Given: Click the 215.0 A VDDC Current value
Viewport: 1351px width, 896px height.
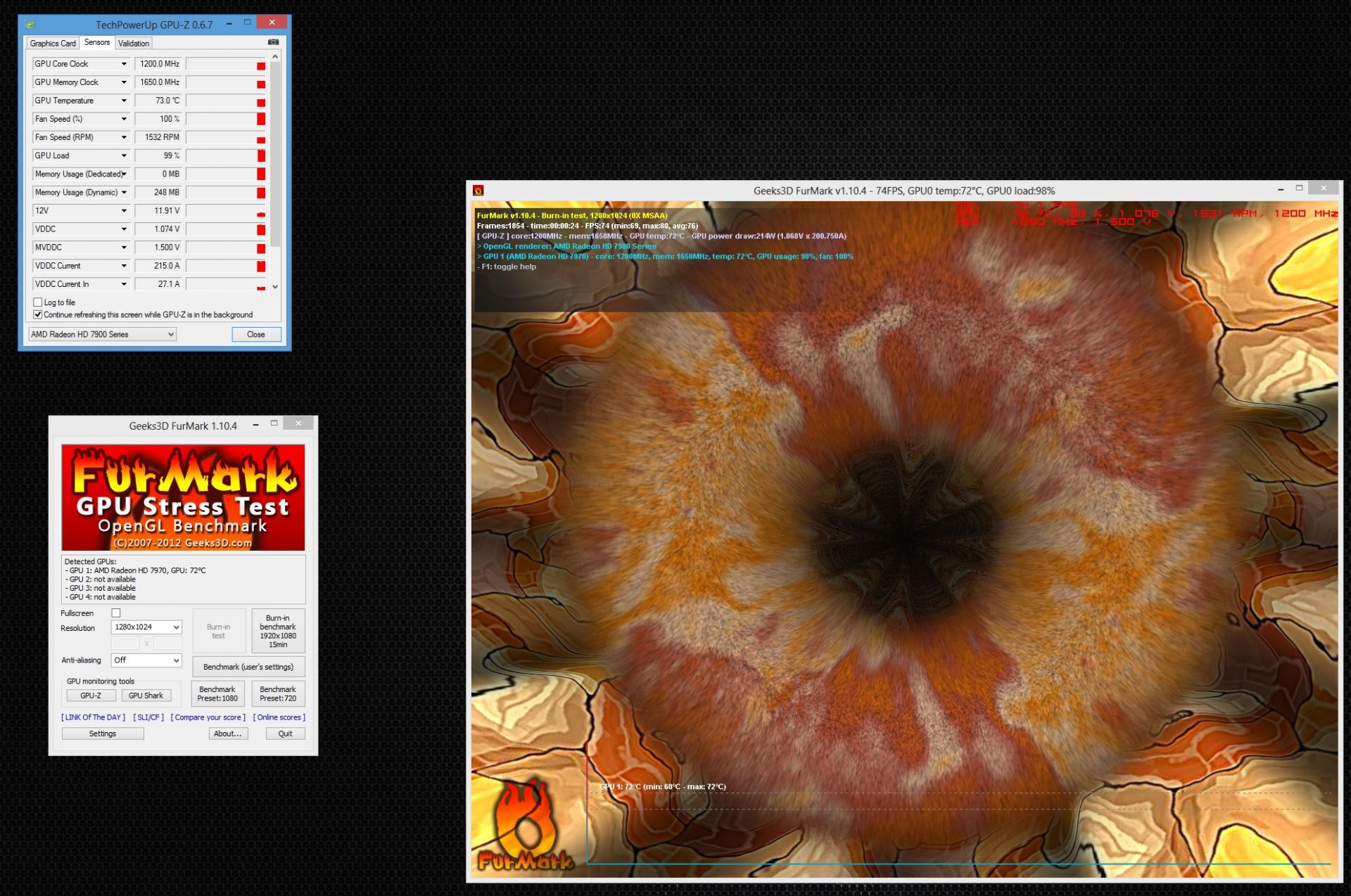Looking at the screenshot, I should coord(158,266).
